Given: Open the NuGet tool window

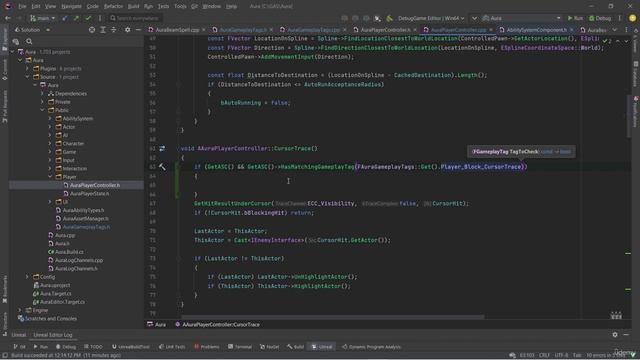Looking at the screenshot, I should (x=269, y=347).
